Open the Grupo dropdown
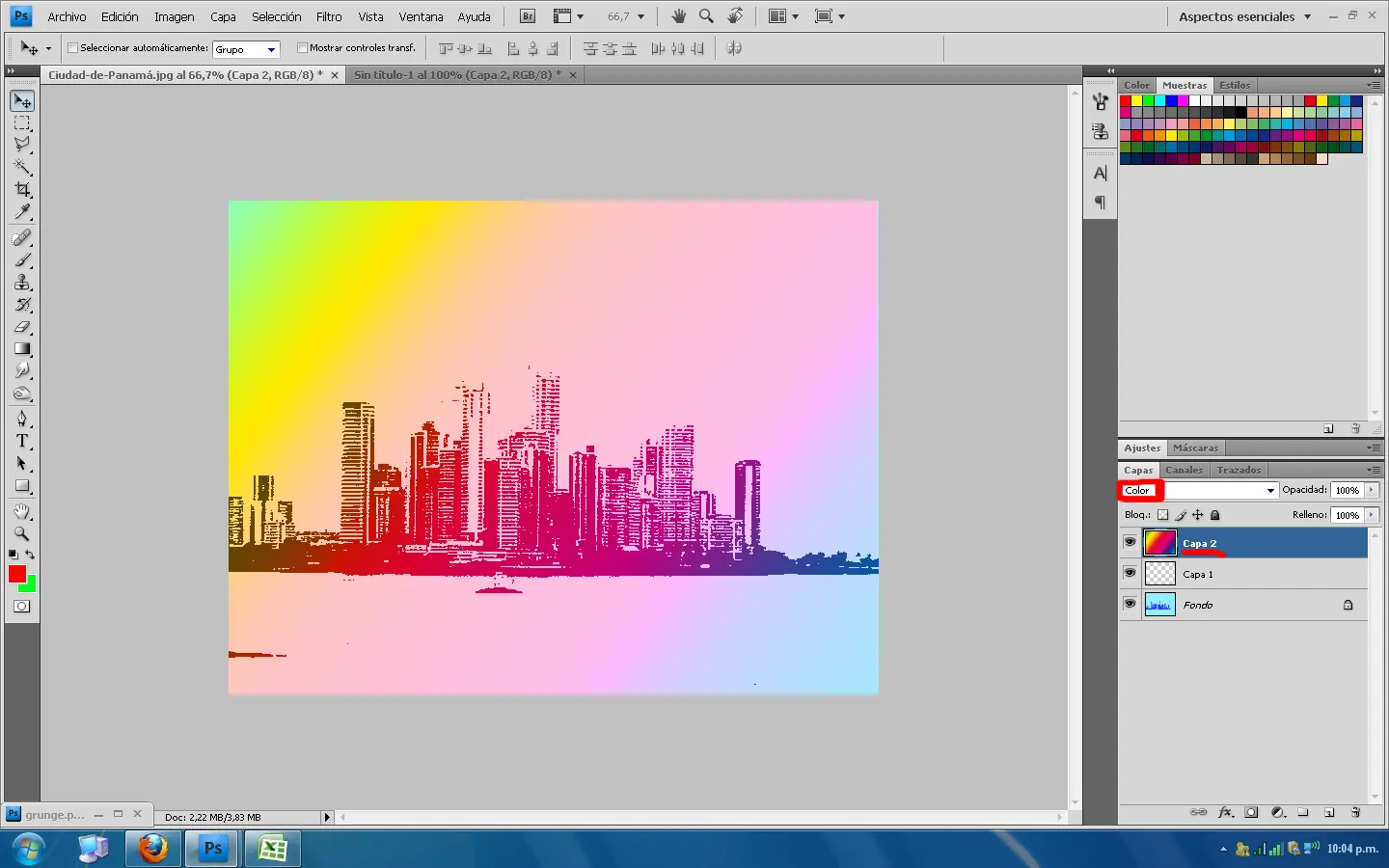 tap(246, 49)
